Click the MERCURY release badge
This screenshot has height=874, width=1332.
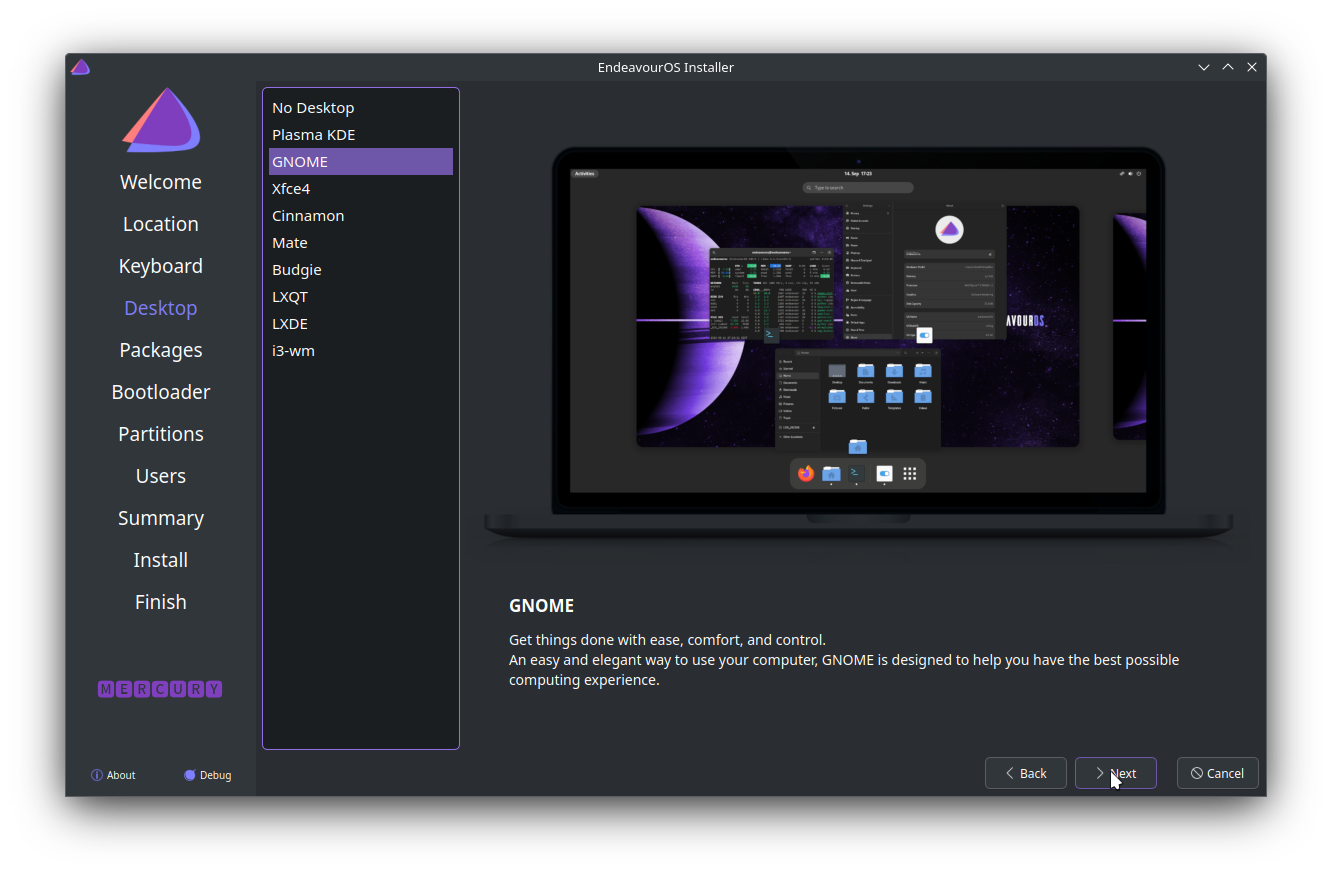(160, 689)
